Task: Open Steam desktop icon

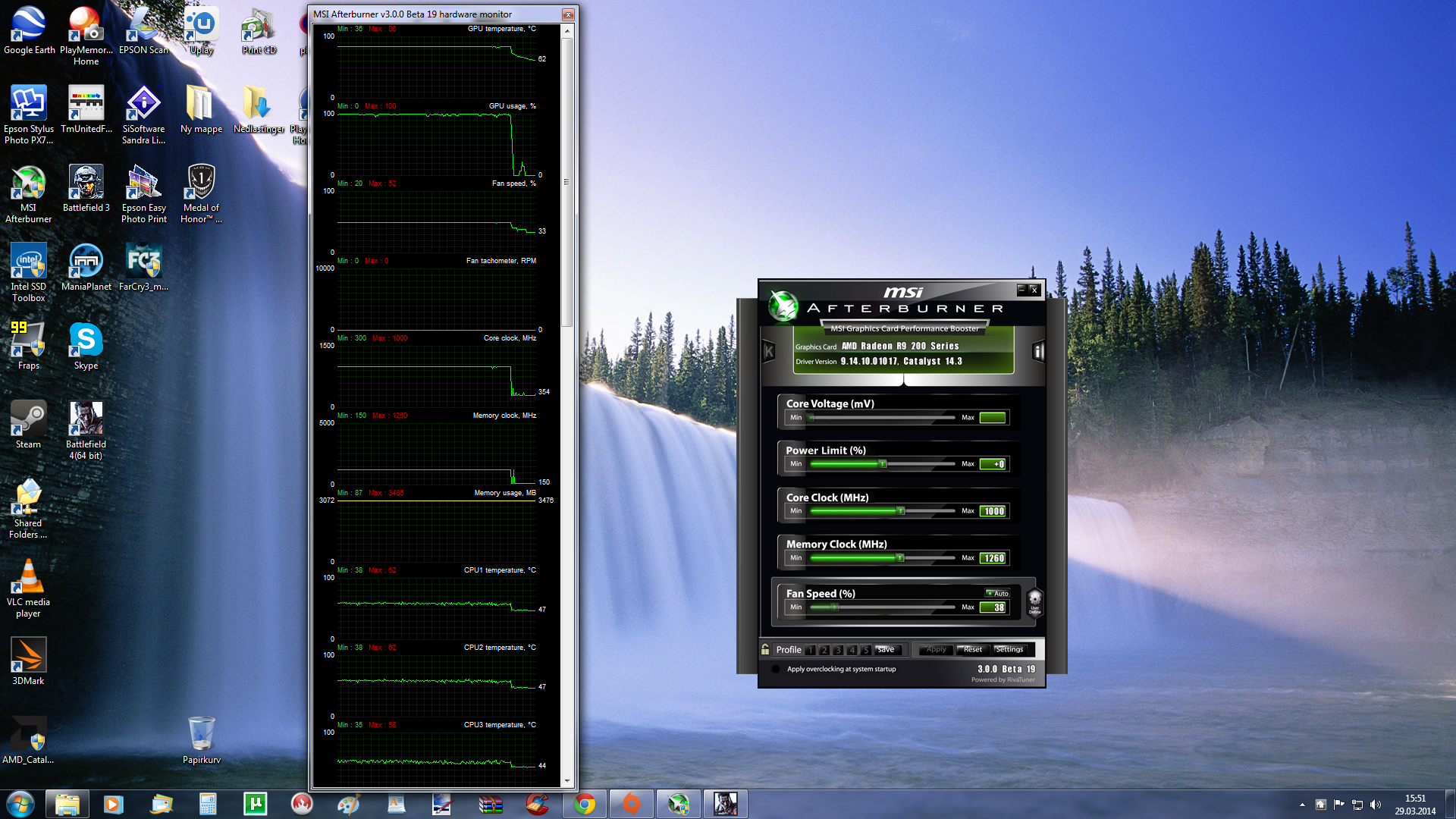Action: 29,425
